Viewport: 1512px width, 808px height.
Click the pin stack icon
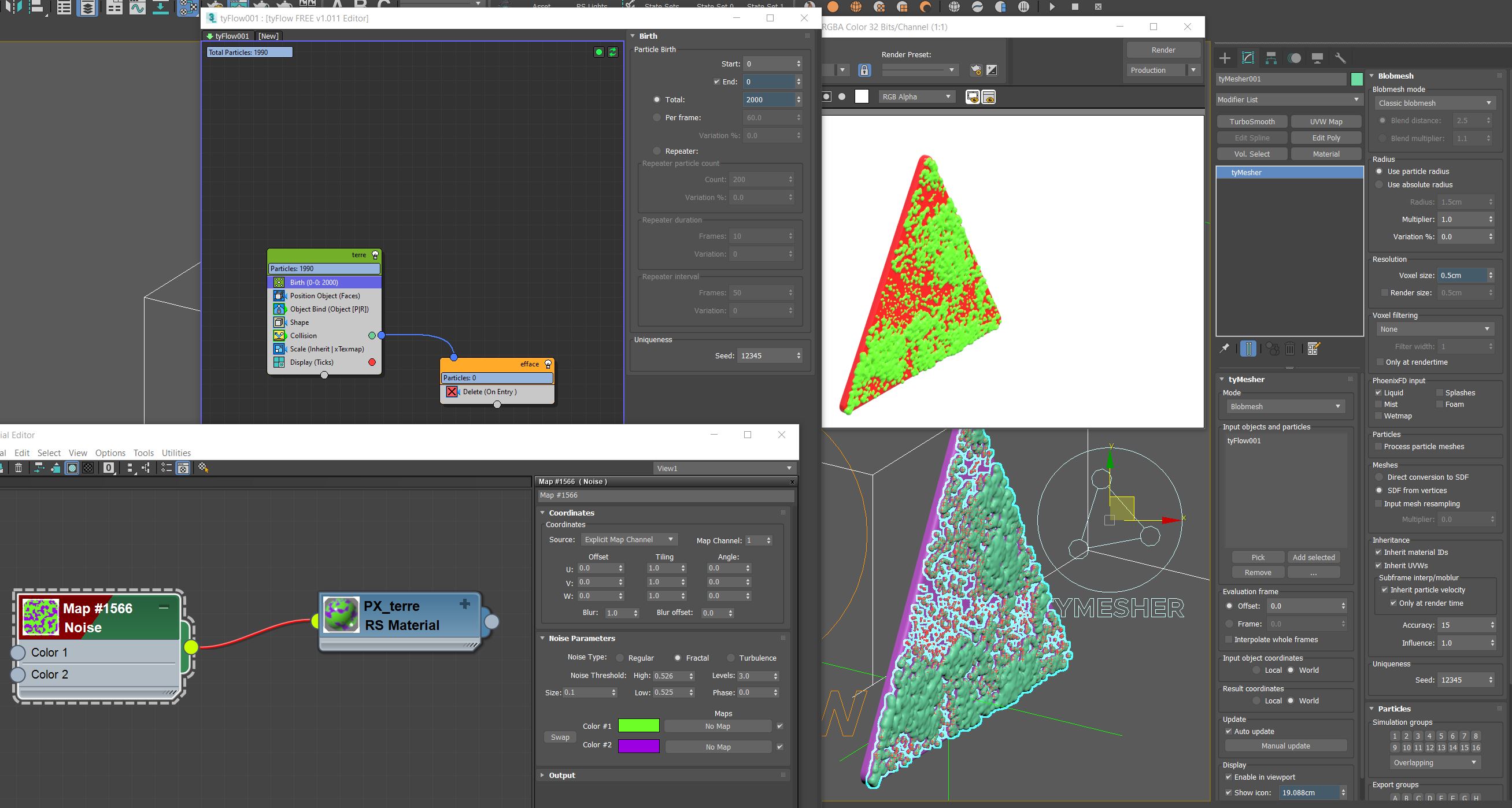point(1225,349)
